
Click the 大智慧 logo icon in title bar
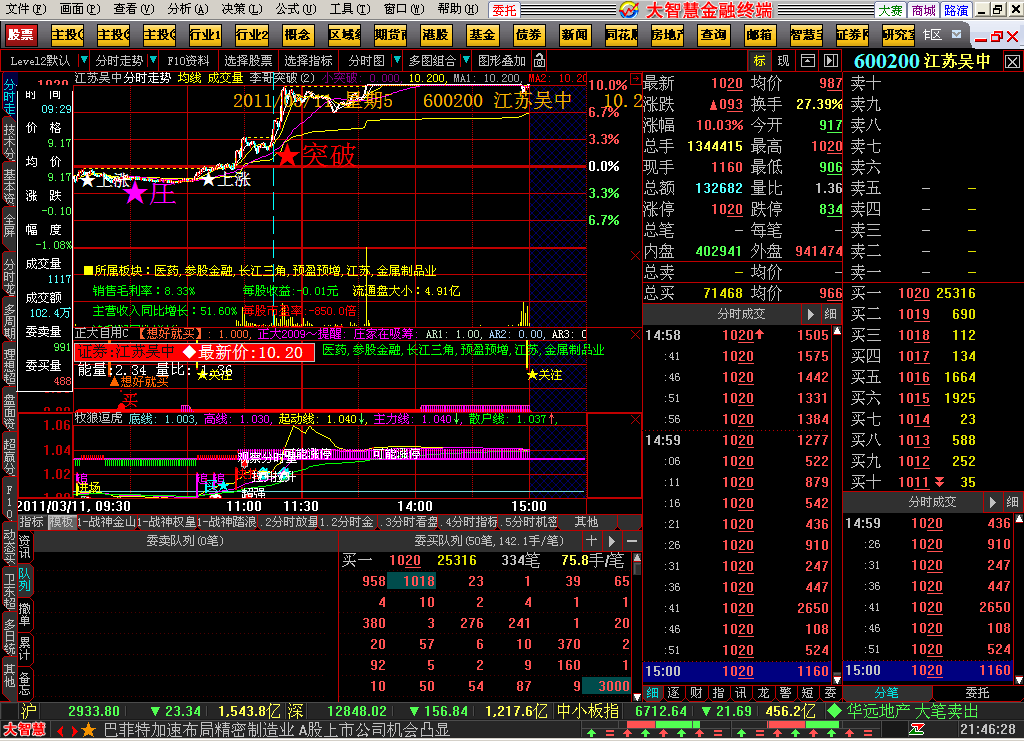click(x=629, y=9)
